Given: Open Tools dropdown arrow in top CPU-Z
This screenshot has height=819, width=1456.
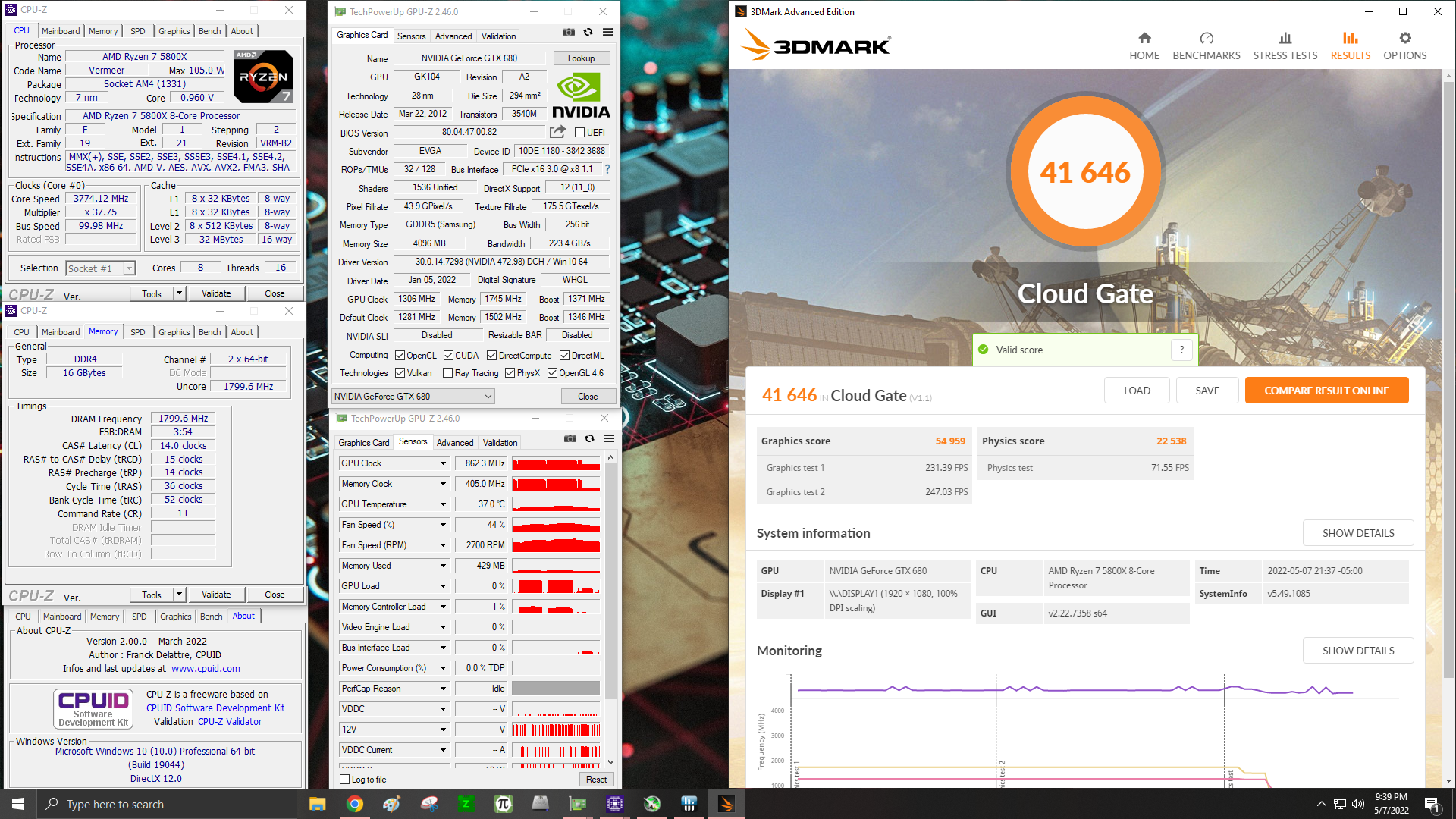Looking at the screenshot, I should click(x=179, y=293).
